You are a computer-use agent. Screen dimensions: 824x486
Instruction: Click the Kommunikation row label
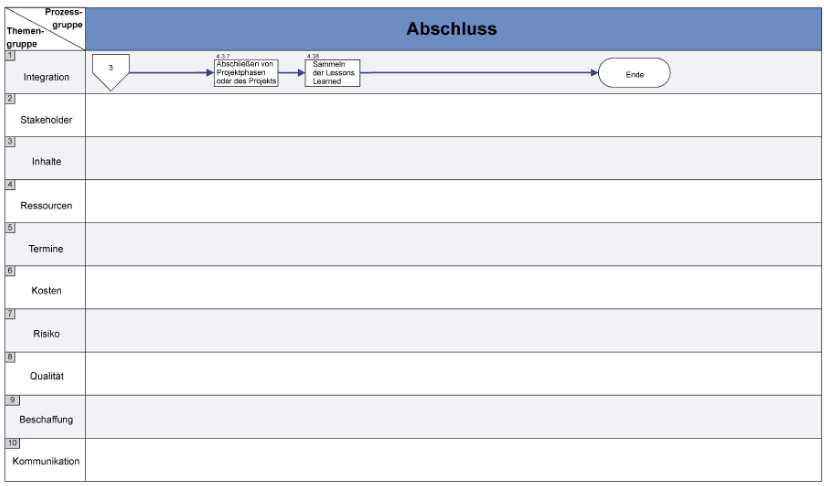46,461
